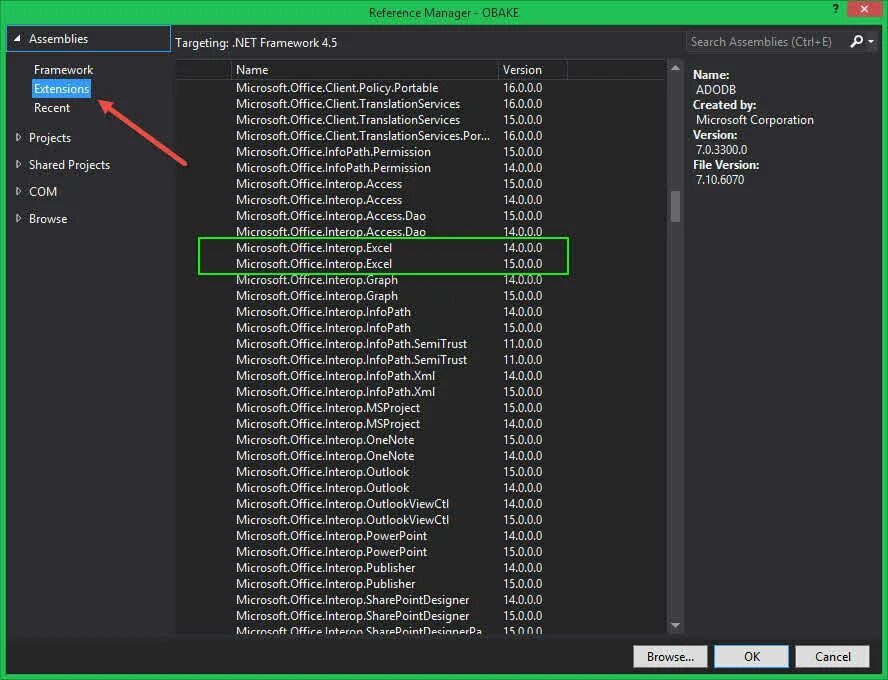This screenshot has width=888, height=680.
Task: Click the 7.10.6070 file version value
Action: [720, 179]
